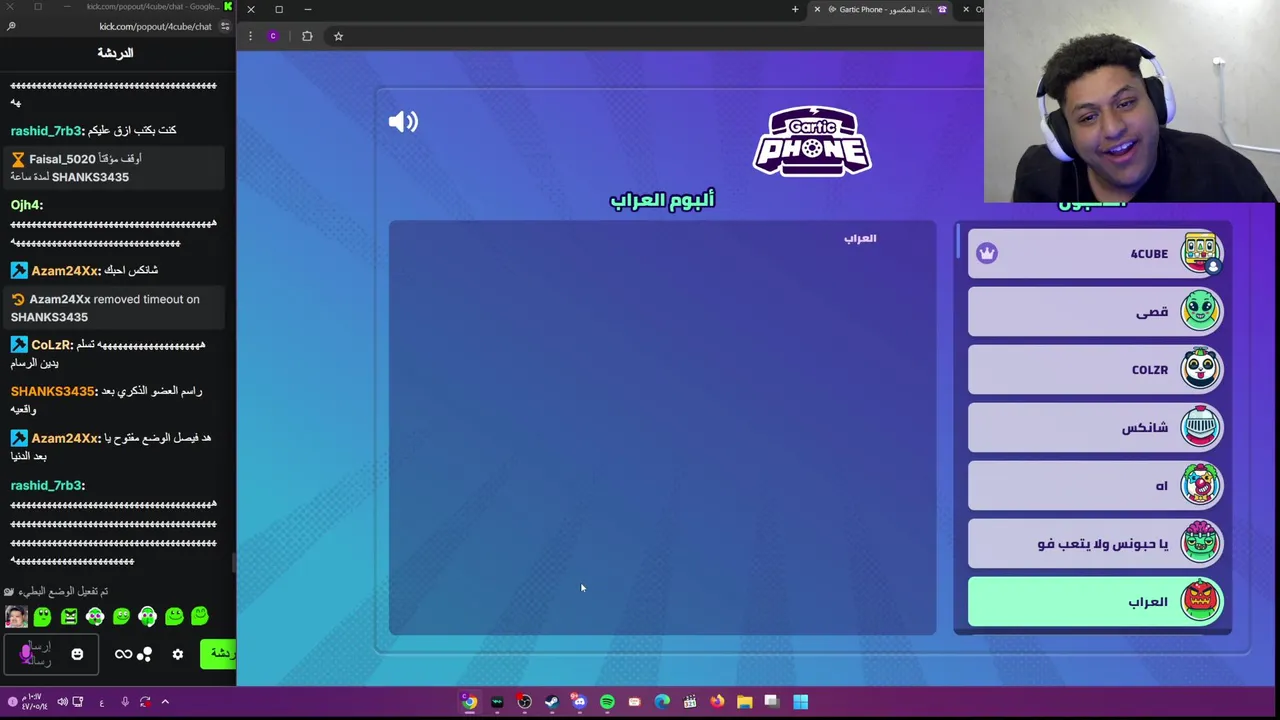Select player اه in the album list
The height and width of the screenshot is (720, 1280).
1095,486
